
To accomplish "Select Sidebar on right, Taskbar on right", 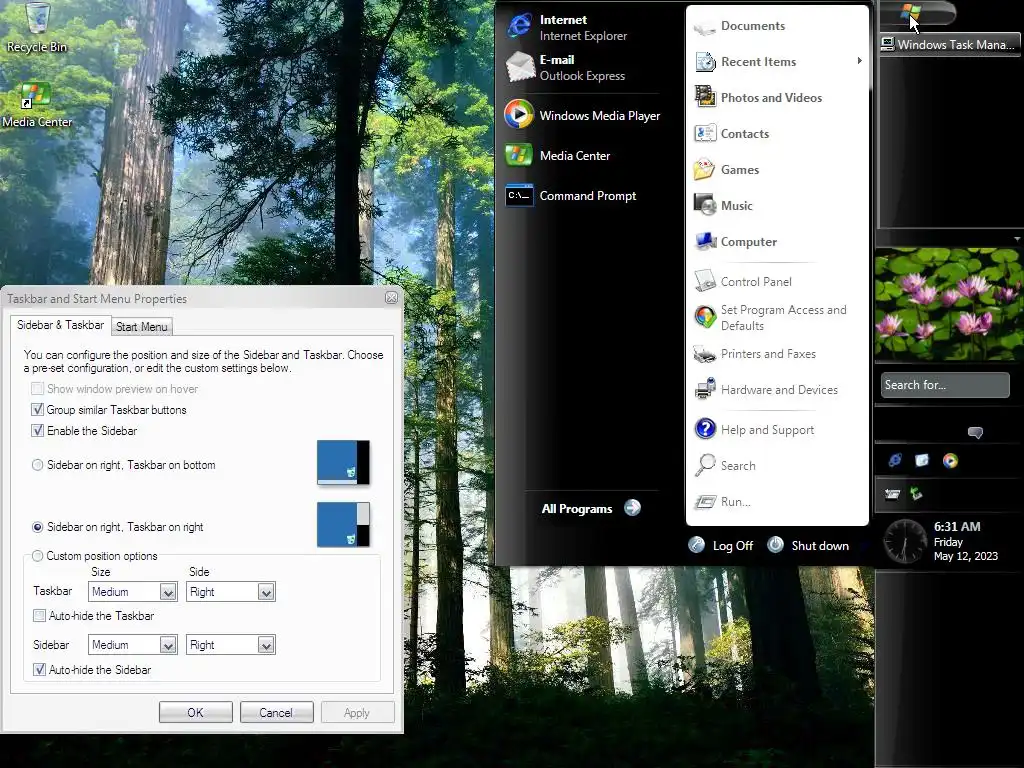I will [x=37, y=527].
